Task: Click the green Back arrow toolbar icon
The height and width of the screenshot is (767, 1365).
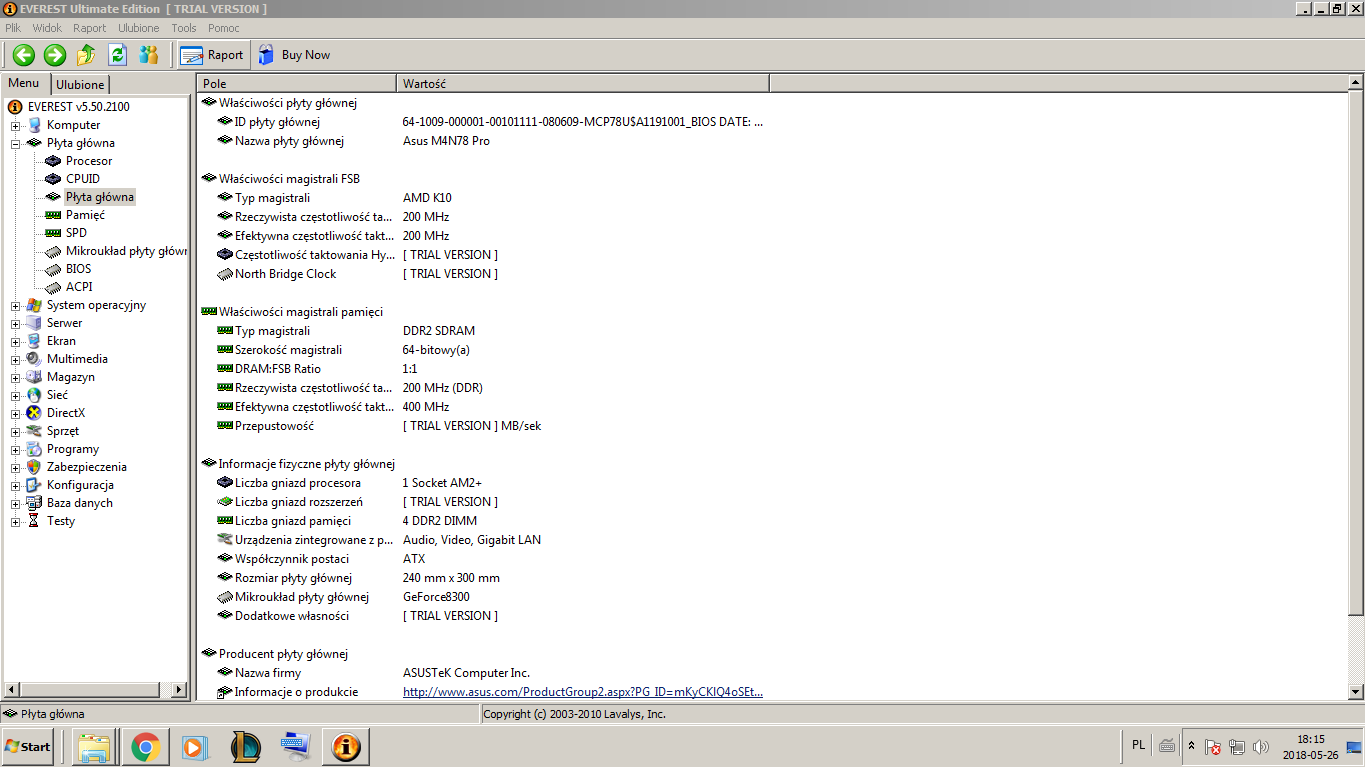Action: coord(24,55)
